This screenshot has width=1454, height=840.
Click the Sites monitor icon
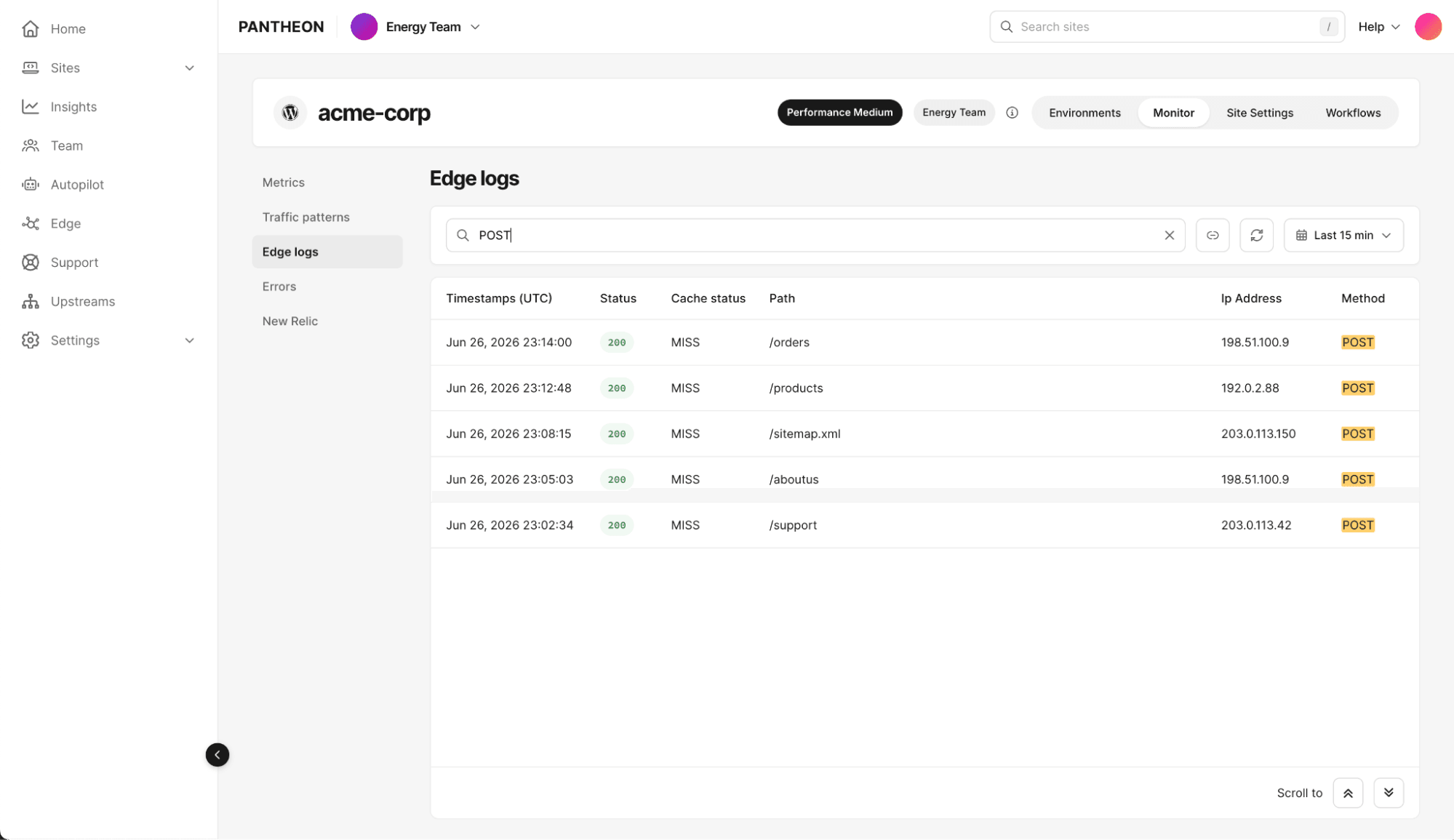click(30, 68)
